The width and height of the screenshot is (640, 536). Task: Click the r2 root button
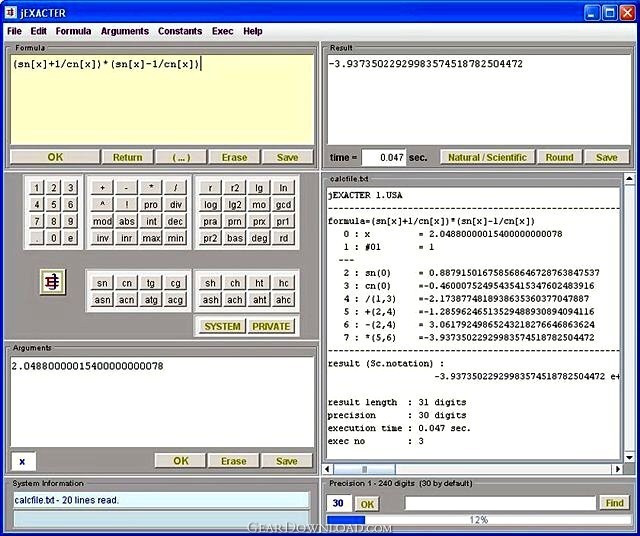click(x=235, y=188)
